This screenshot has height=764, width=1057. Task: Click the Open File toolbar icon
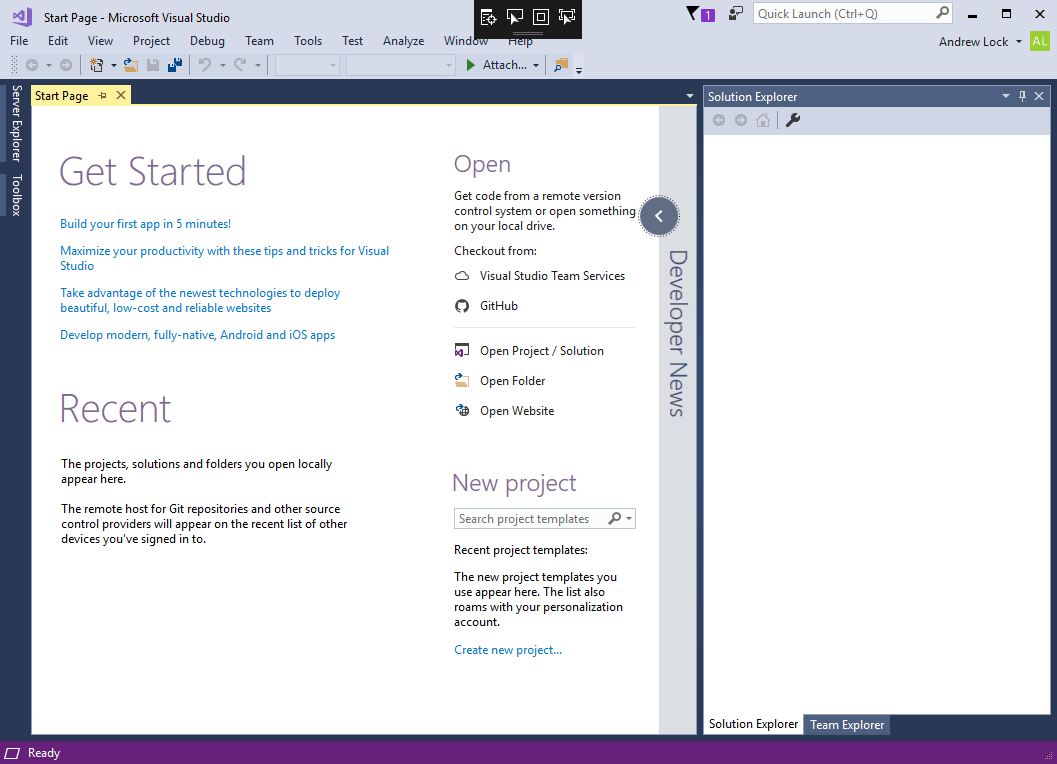(x=131, y=65)
